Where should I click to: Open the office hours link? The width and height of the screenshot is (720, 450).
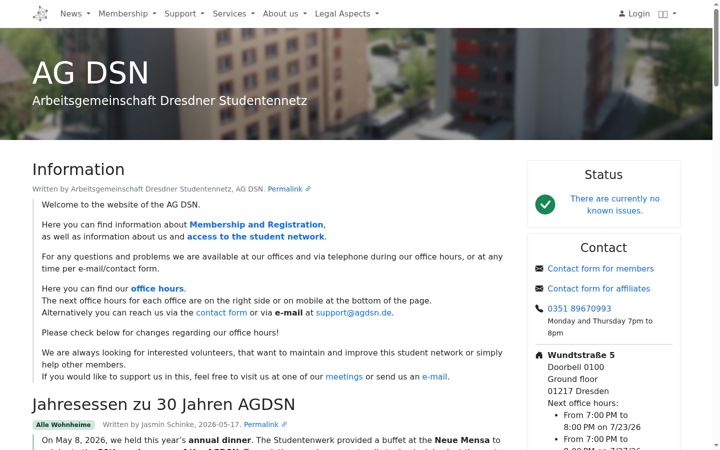pyautogui.click(x=157, y=288)
